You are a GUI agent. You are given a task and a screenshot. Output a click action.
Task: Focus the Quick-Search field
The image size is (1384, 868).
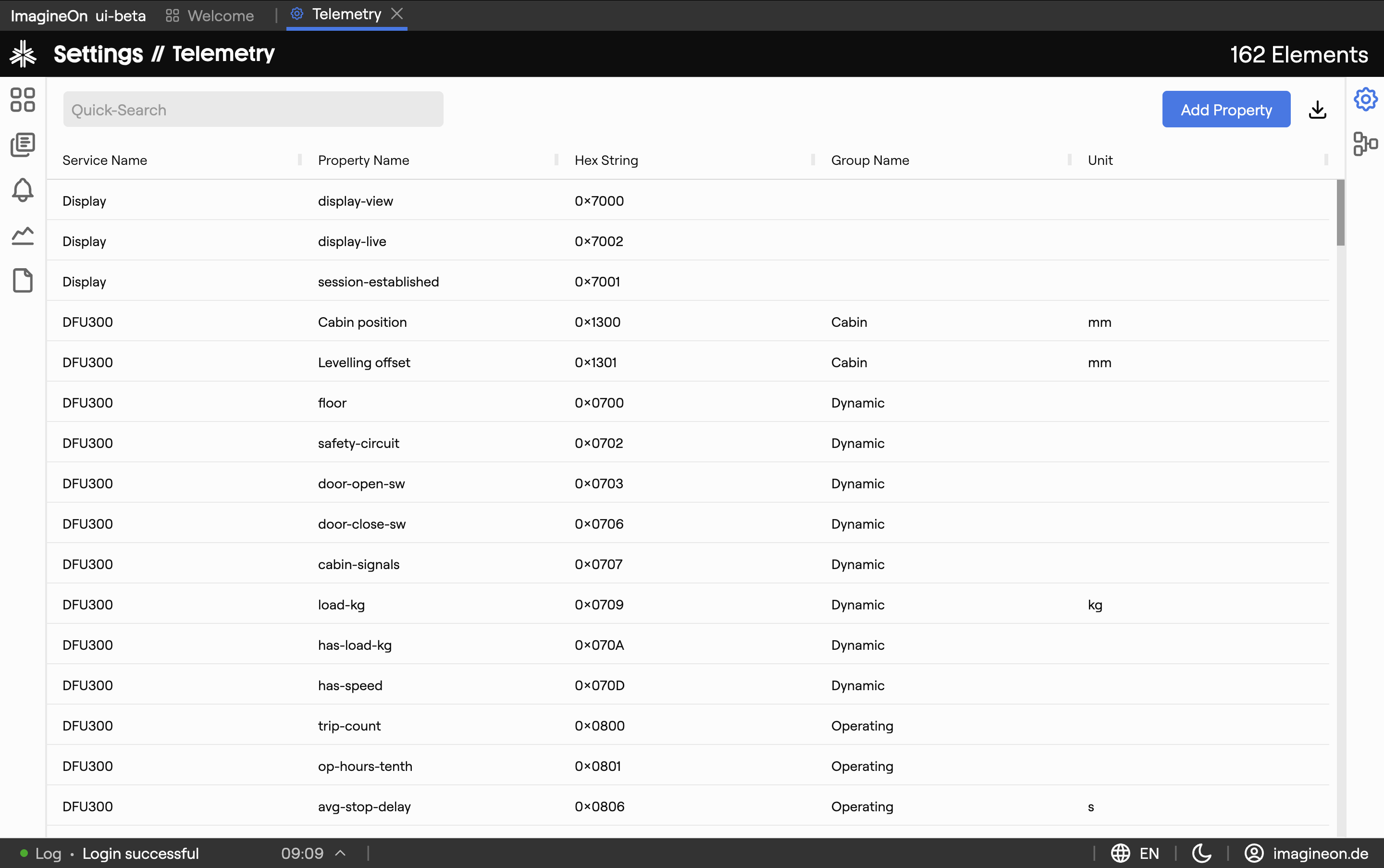pos(253,109)
